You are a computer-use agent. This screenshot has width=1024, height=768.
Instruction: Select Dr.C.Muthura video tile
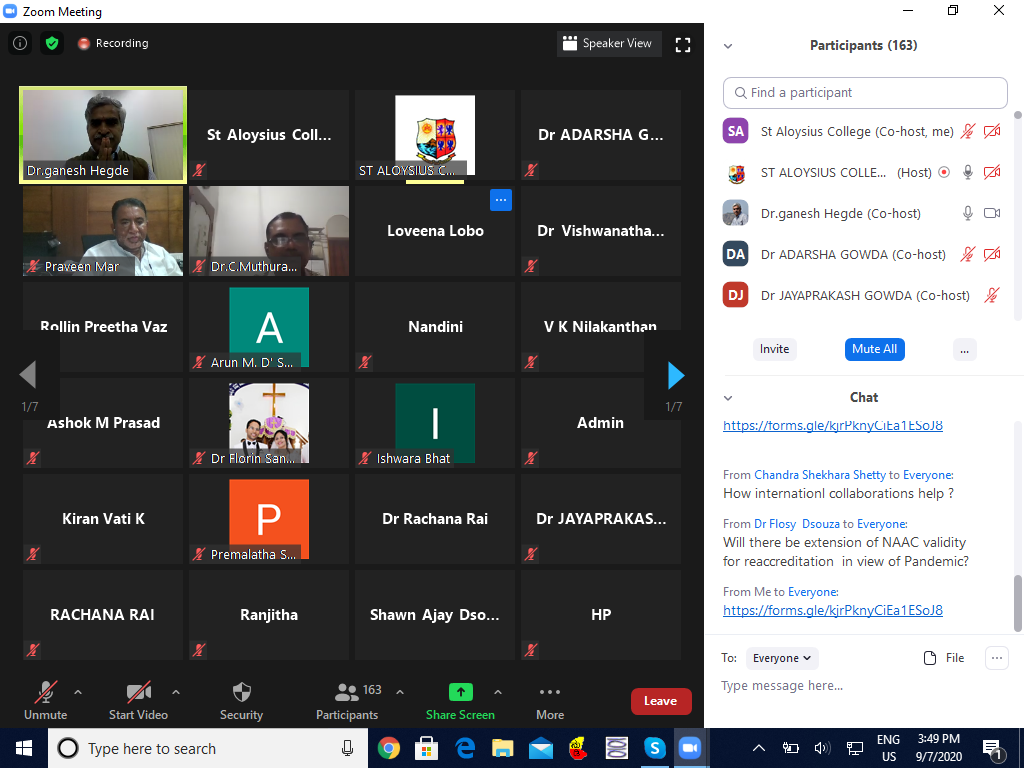(269, 231)
